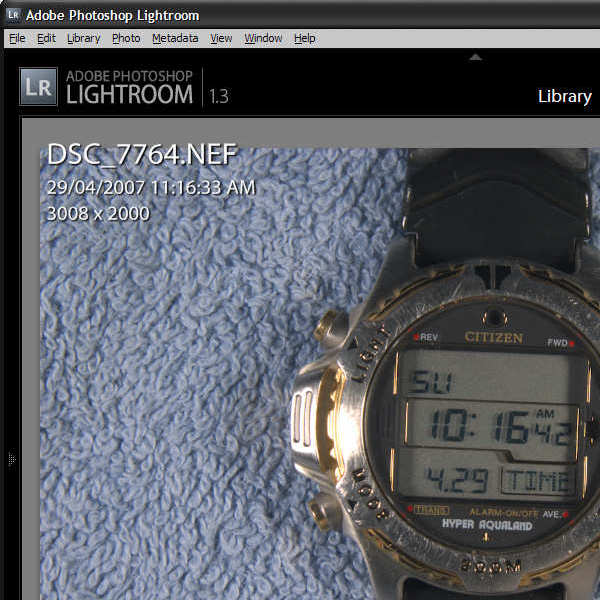
Task: Open the View menu
Action: (x=221, y=38)
